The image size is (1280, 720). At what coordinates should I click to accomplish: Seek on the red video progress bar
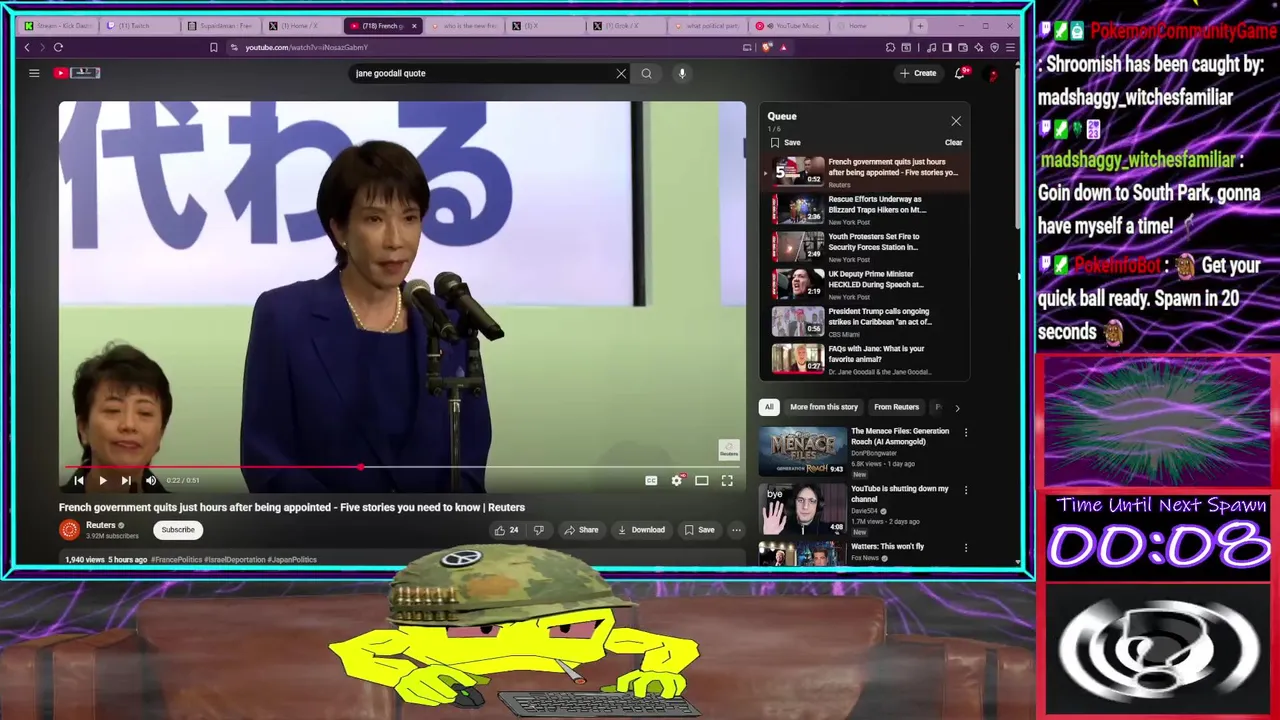pyautogui.click(x=402, y=467)
